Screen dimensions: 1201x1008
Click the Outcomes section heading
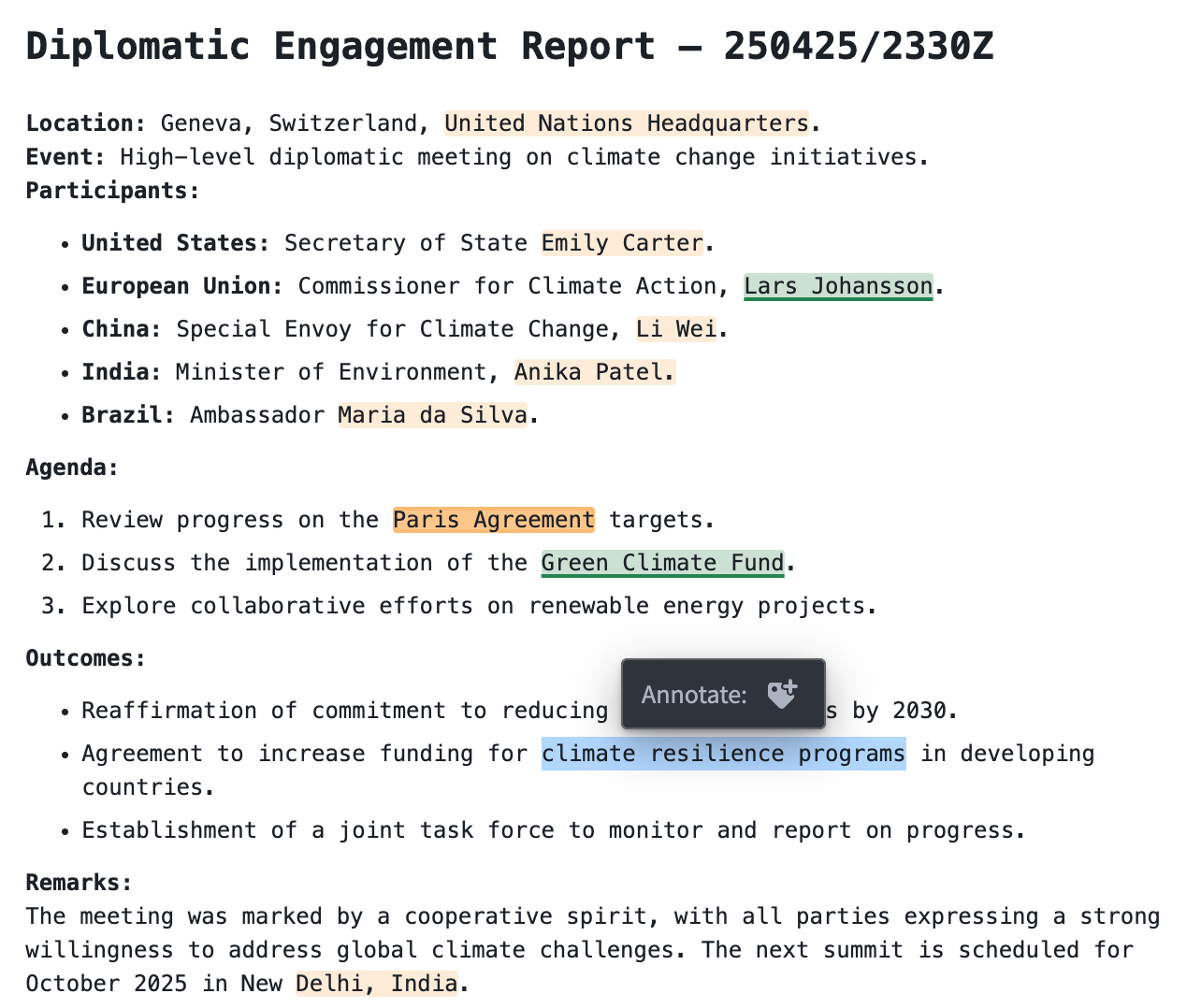point(85,657)
